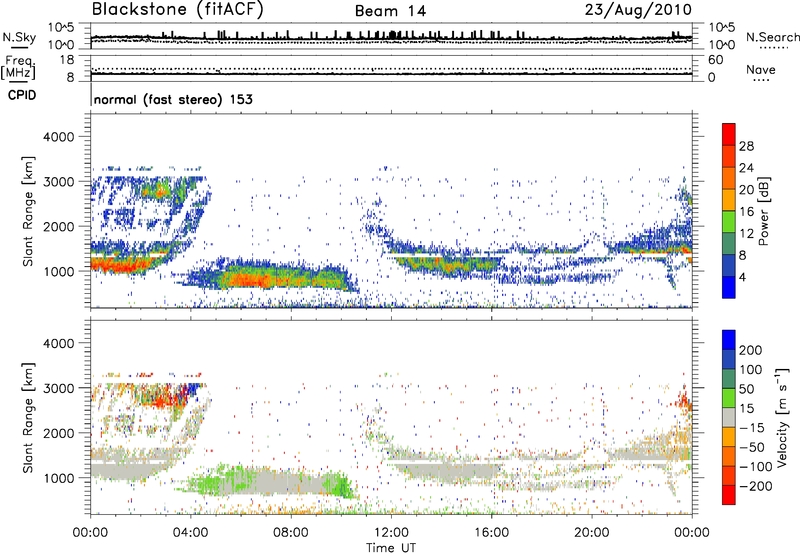The width and height of the screenshot is (800, 554).
Task: Click the red top segment of Power colorbar
Action: click(x=729, y=134)
